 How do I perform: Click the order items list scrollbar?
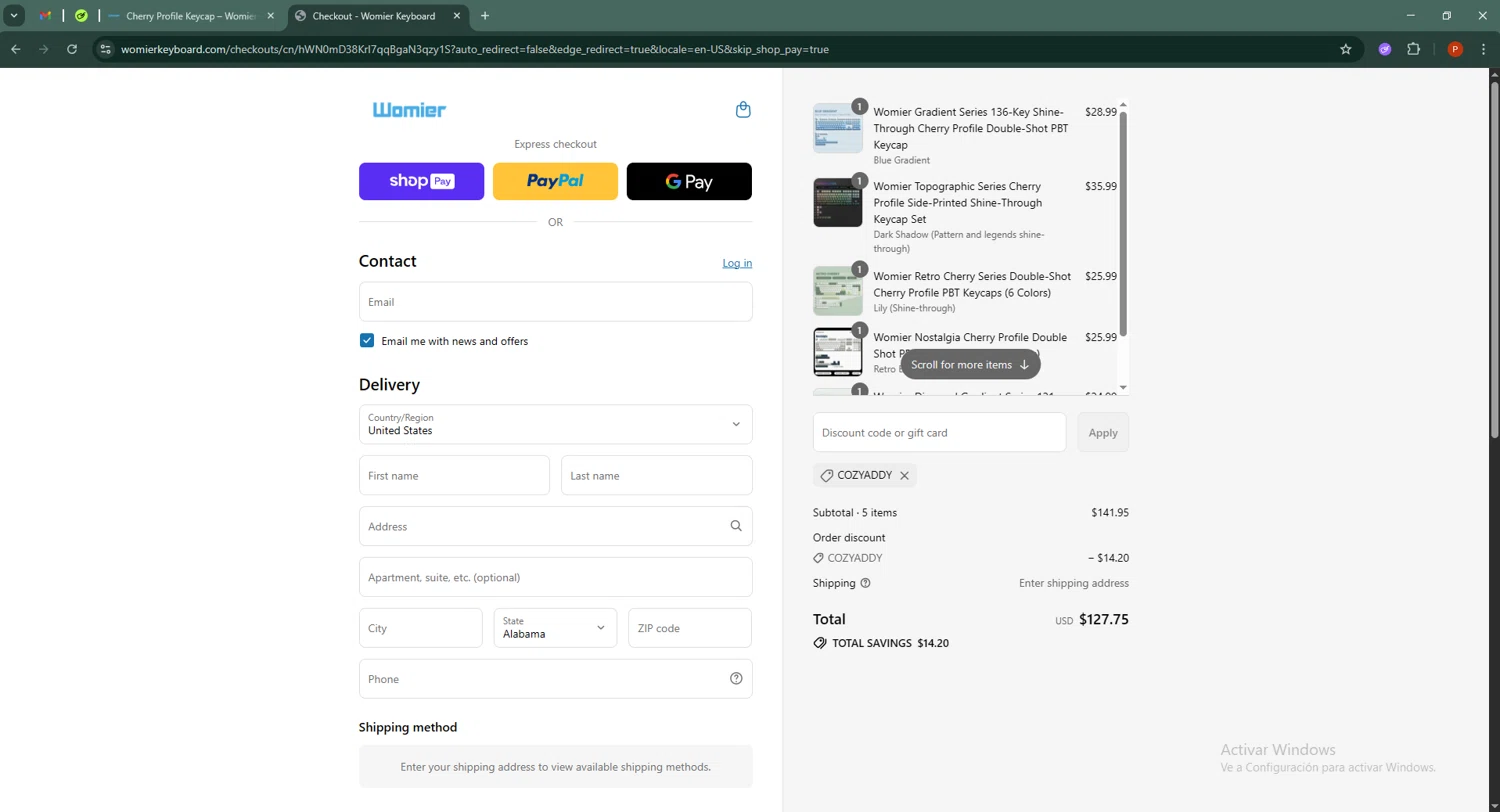point(1123,223)
